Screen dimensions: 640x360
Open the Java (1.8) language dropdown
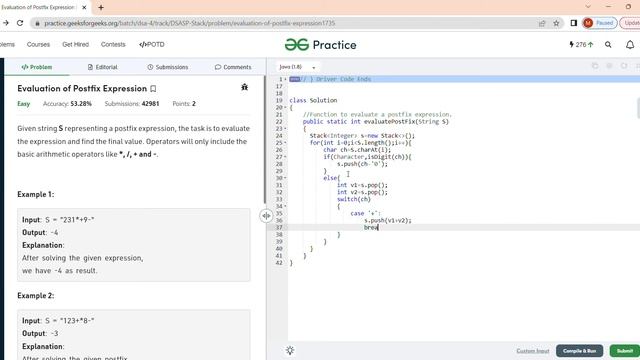297,67
